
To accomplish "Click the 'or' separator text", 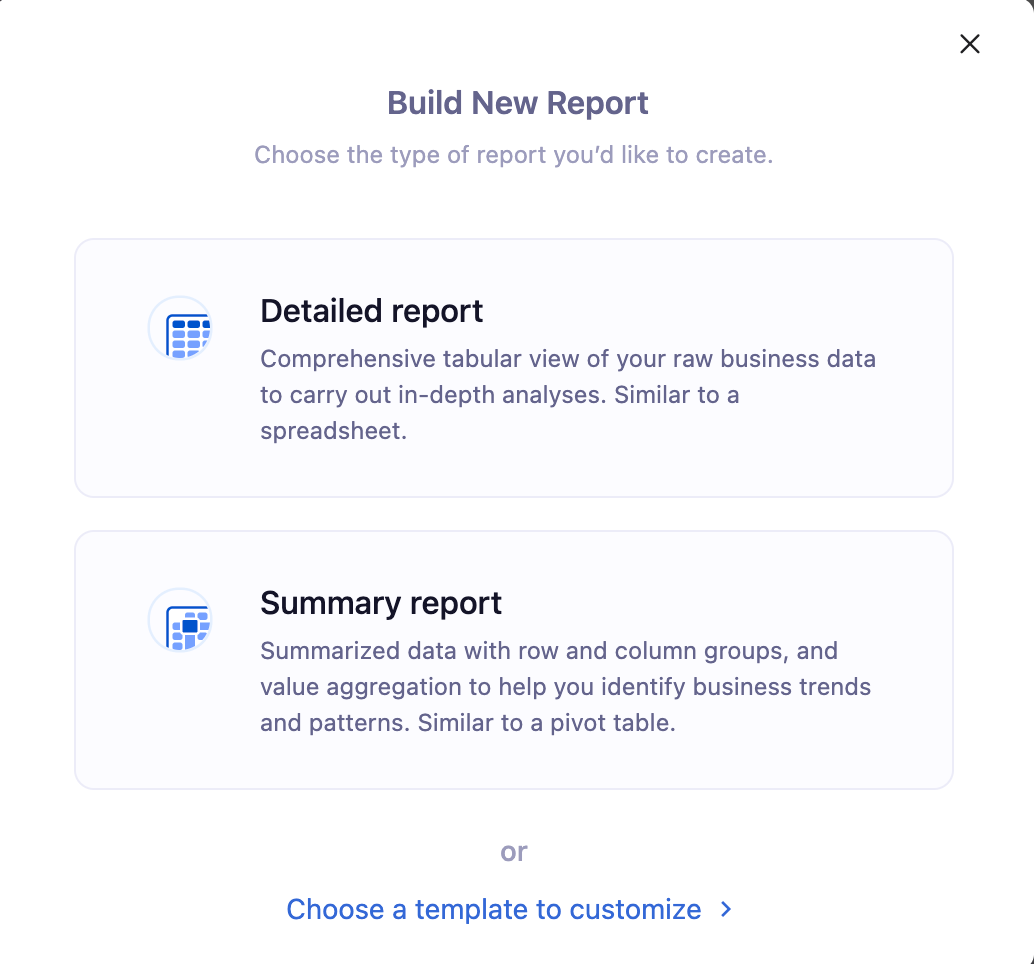I will click(514, 851).
